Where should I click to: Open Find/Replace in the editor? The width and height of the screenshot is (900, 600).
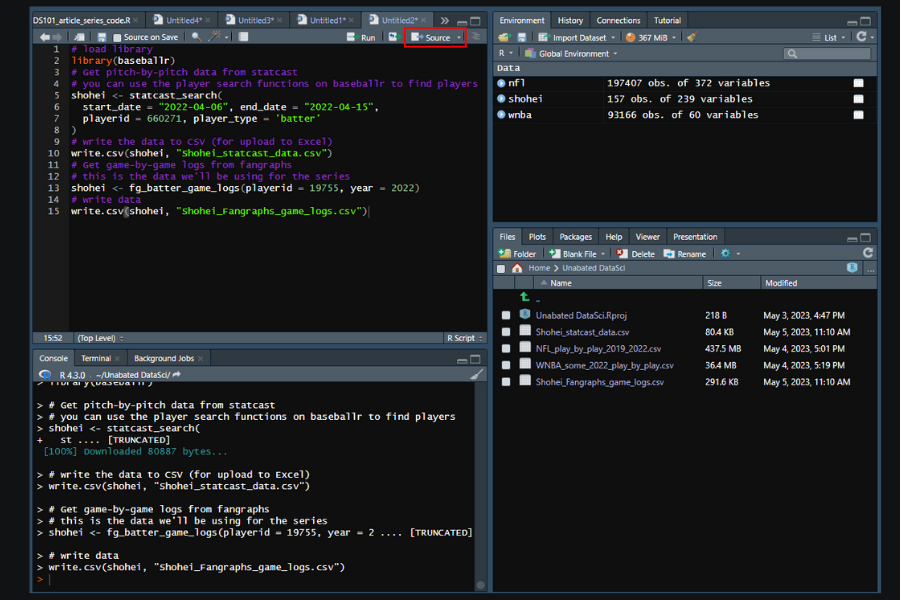point(196,37)
